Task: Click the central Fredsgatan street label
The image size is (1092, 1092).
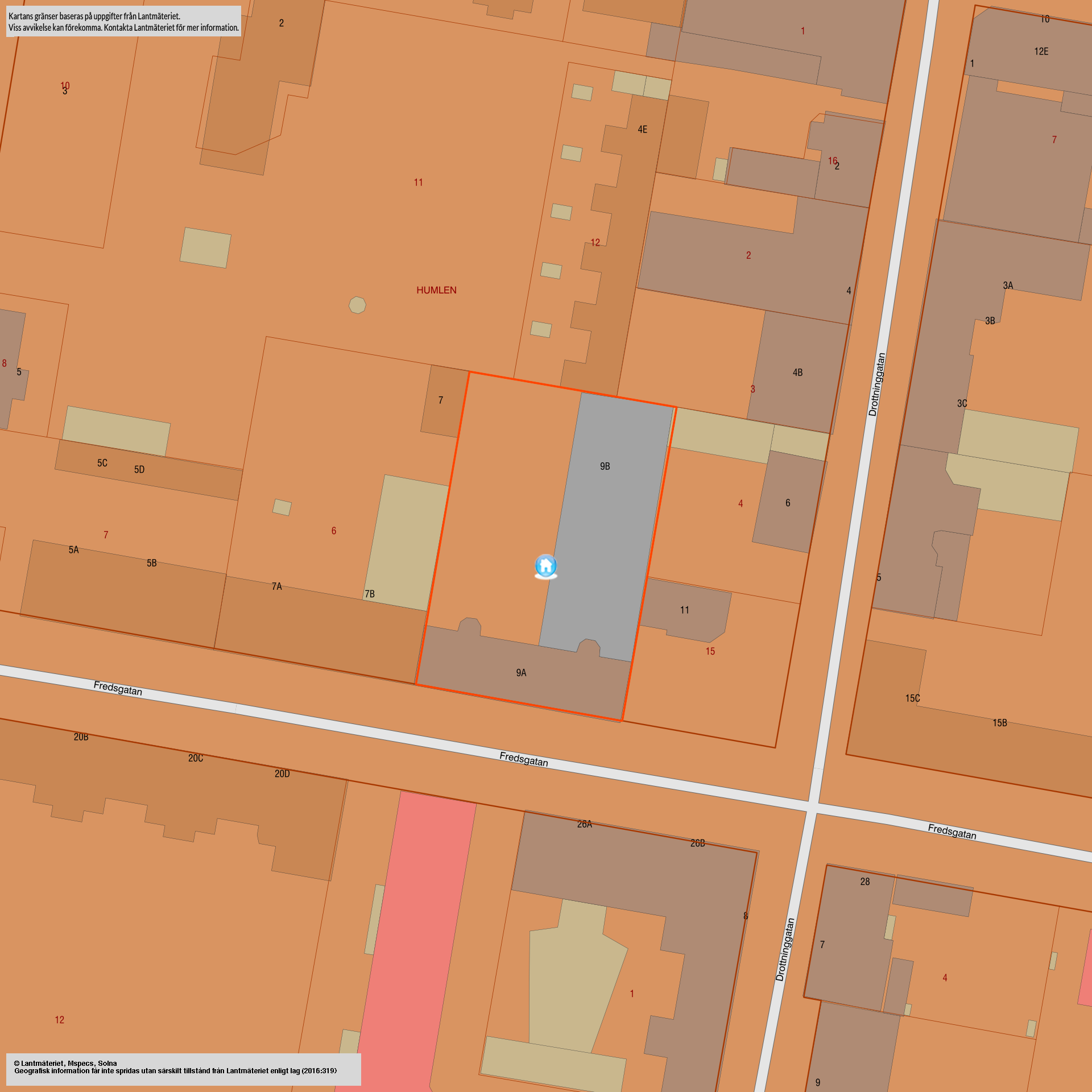Action: point(523,759)
